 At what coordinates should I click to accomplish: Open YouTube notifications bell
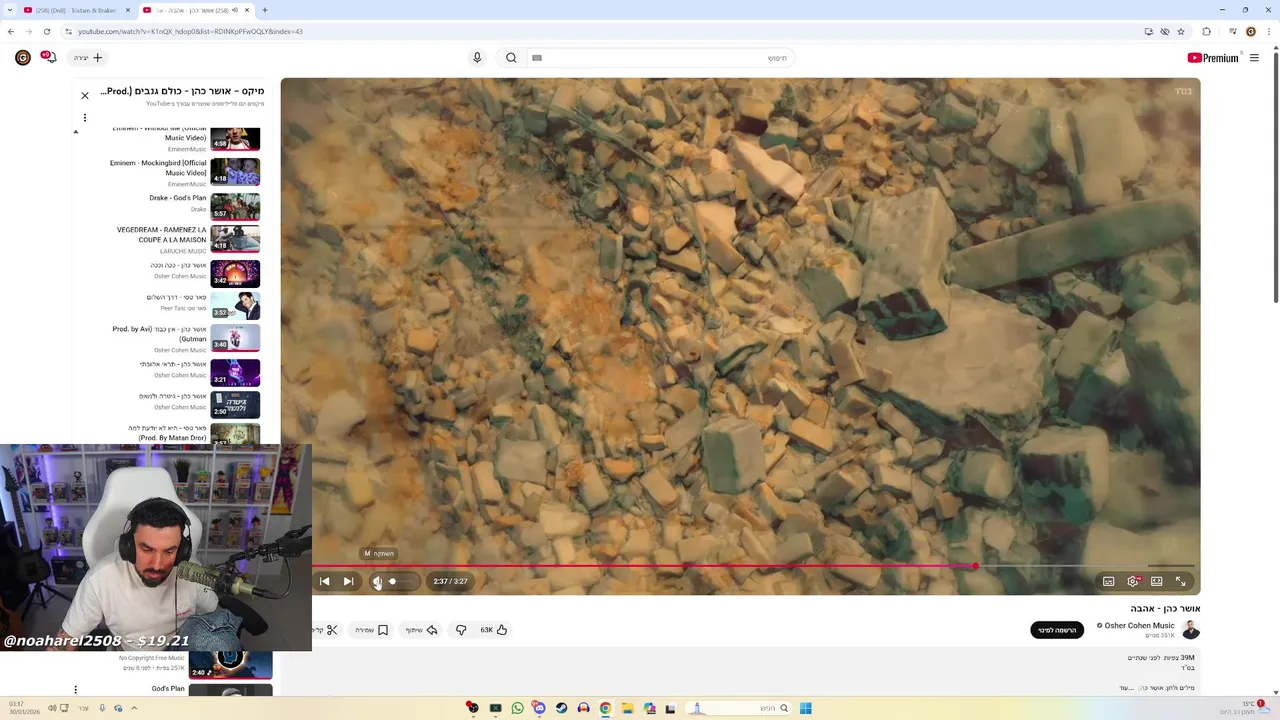48,58
